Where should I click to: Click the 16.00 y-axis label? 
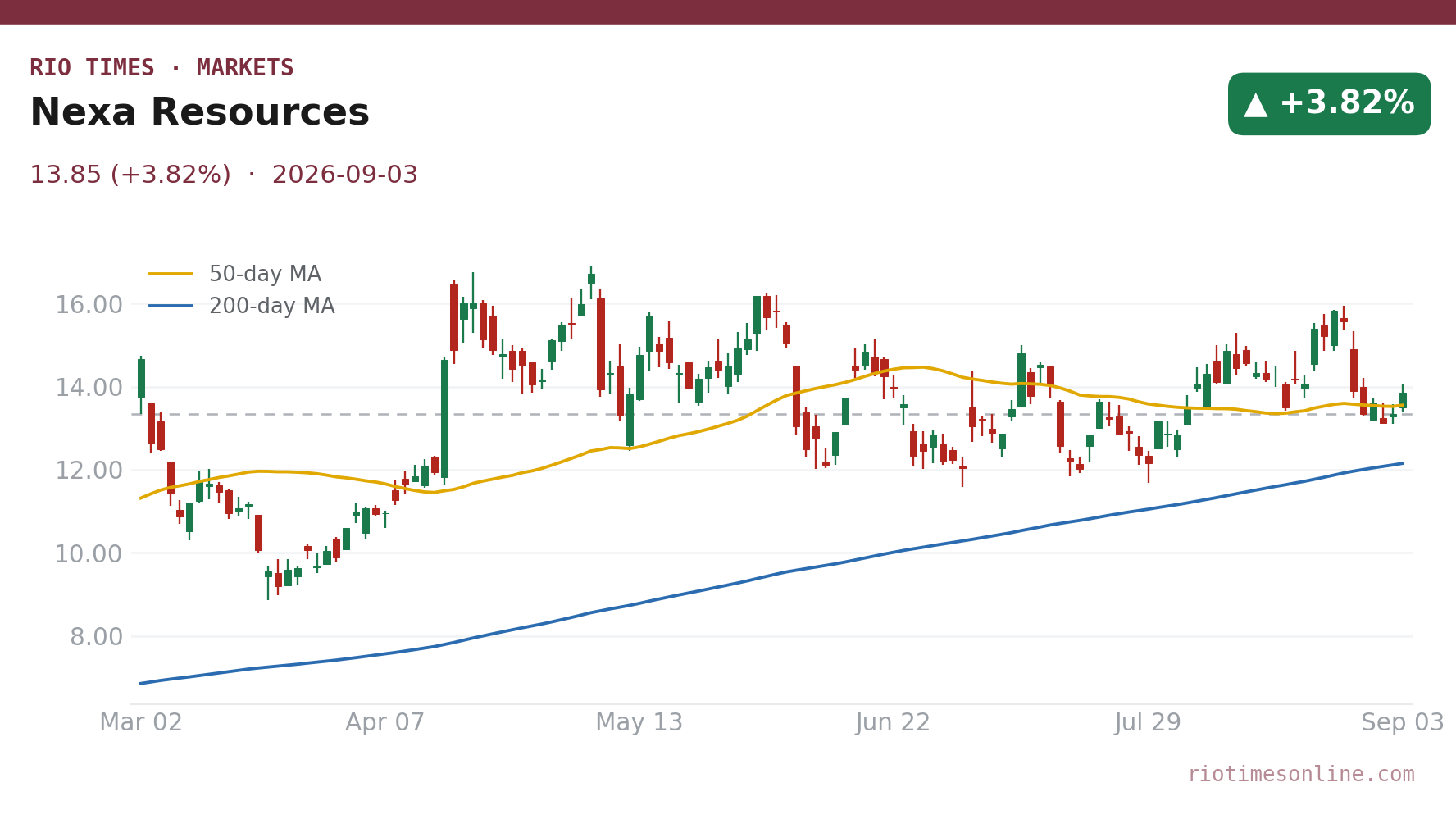89,305
